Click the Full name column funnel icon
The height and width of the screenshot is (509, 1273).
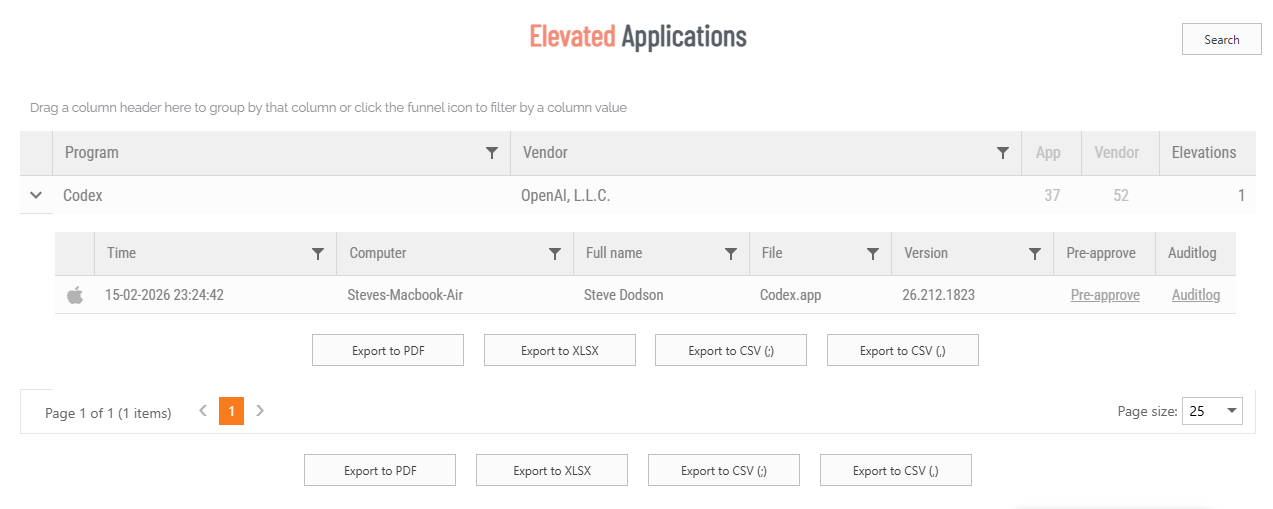coord(731,254)
